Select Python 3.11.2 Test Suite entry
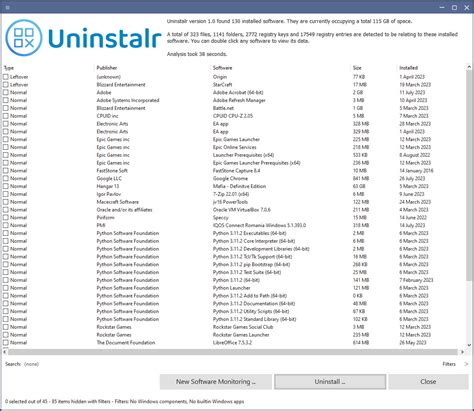This screenshot has width=474, height=411. tap(247, 272)
